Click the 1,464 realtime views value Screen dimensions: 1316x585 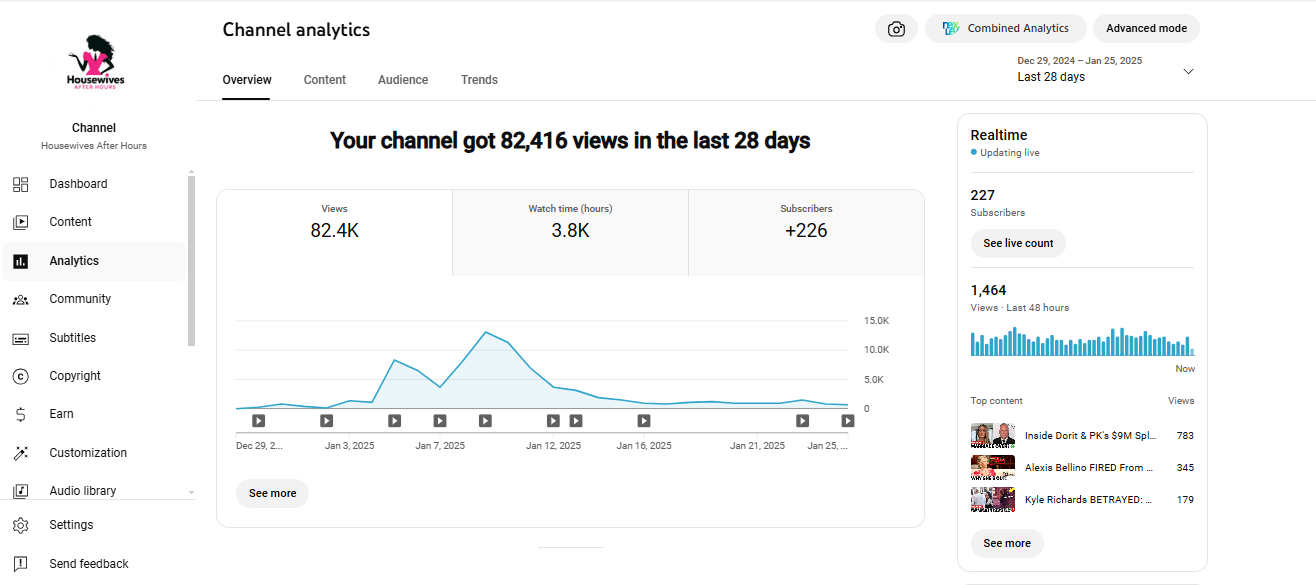[x=988, y=291]
